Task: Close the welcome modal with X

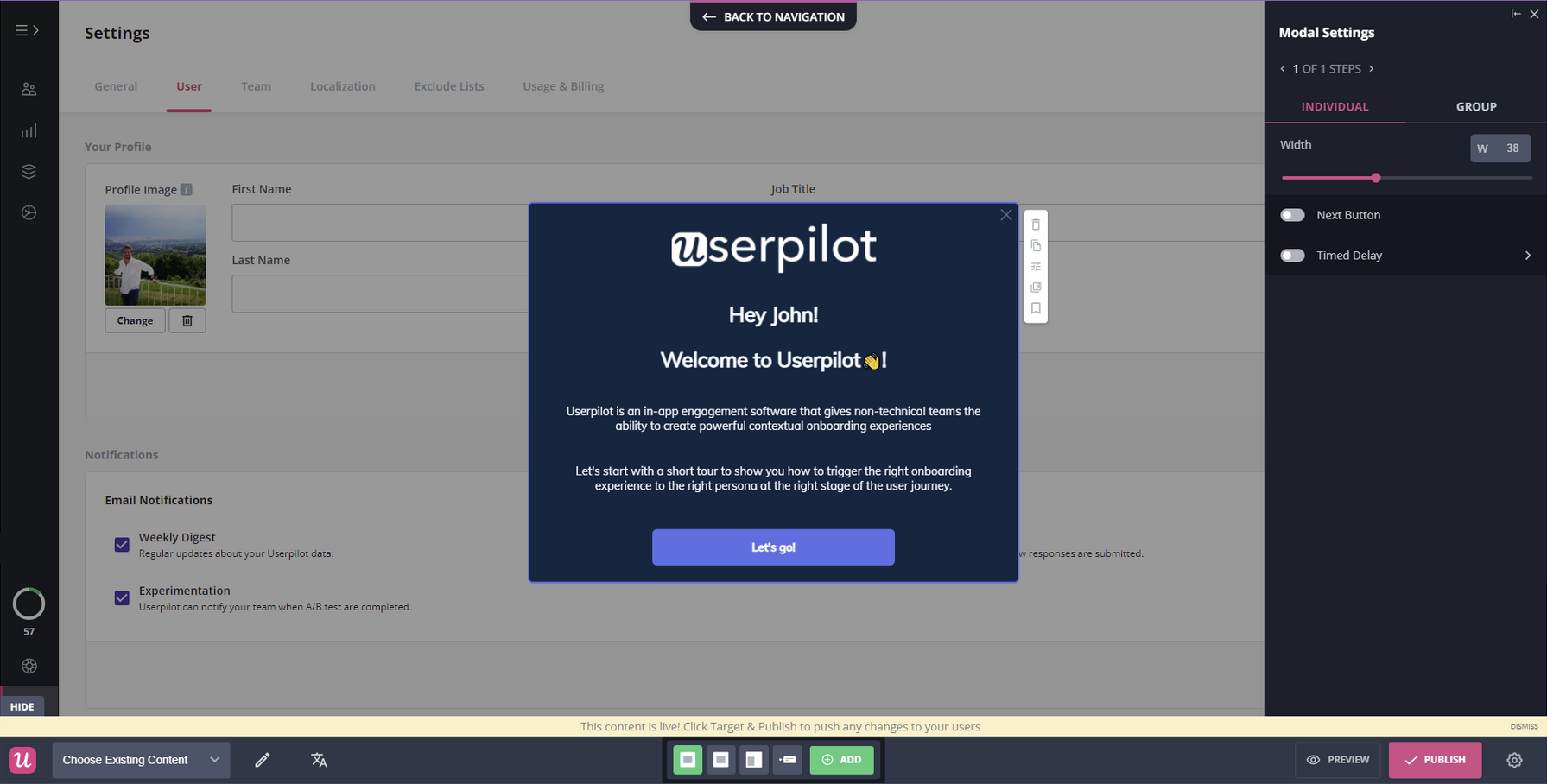Action: 1005,215
